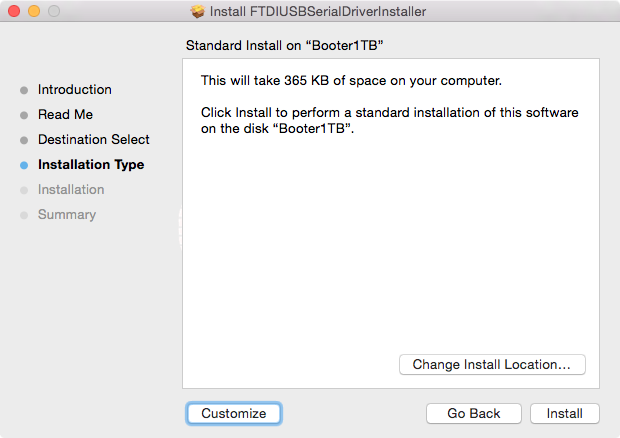Click the bullet beside Destination Select
This screenshot has width=620, height=438.
point(24,140)
